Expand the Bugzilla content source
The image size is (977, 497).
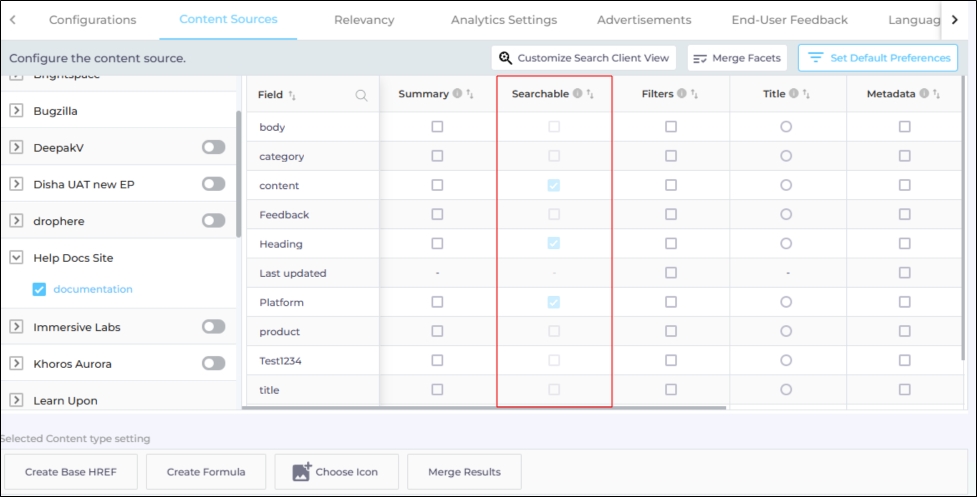[x=16, y=111]
